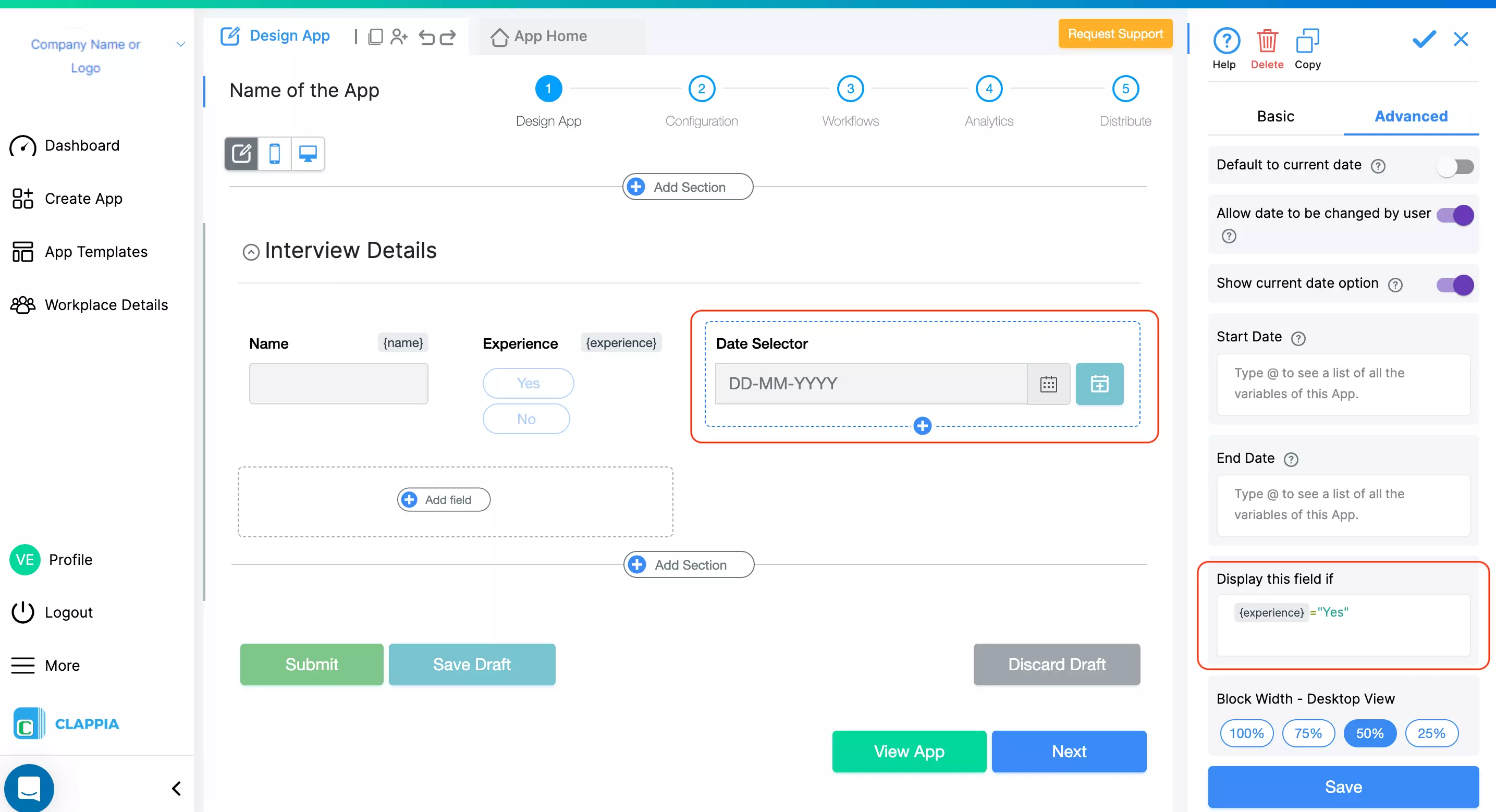The height and width of the screenshot is (812, 1496).
Task: Expand the Company Name dropdown chevron
Action: point(180,44)
